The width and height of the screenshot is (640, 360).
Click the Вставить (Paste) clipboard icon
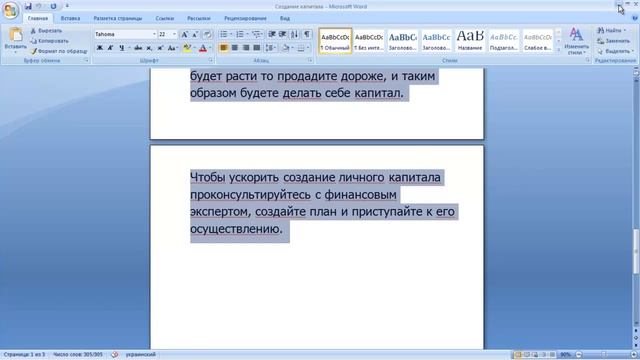16,35
